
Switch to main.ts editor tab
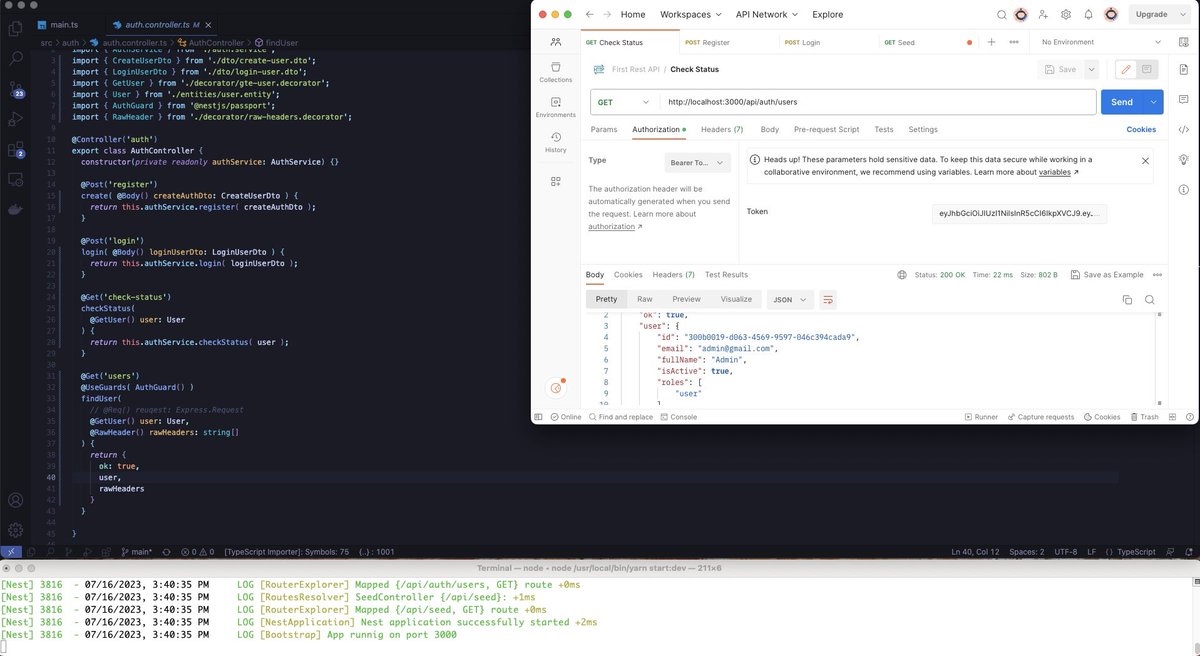point(62,24)
